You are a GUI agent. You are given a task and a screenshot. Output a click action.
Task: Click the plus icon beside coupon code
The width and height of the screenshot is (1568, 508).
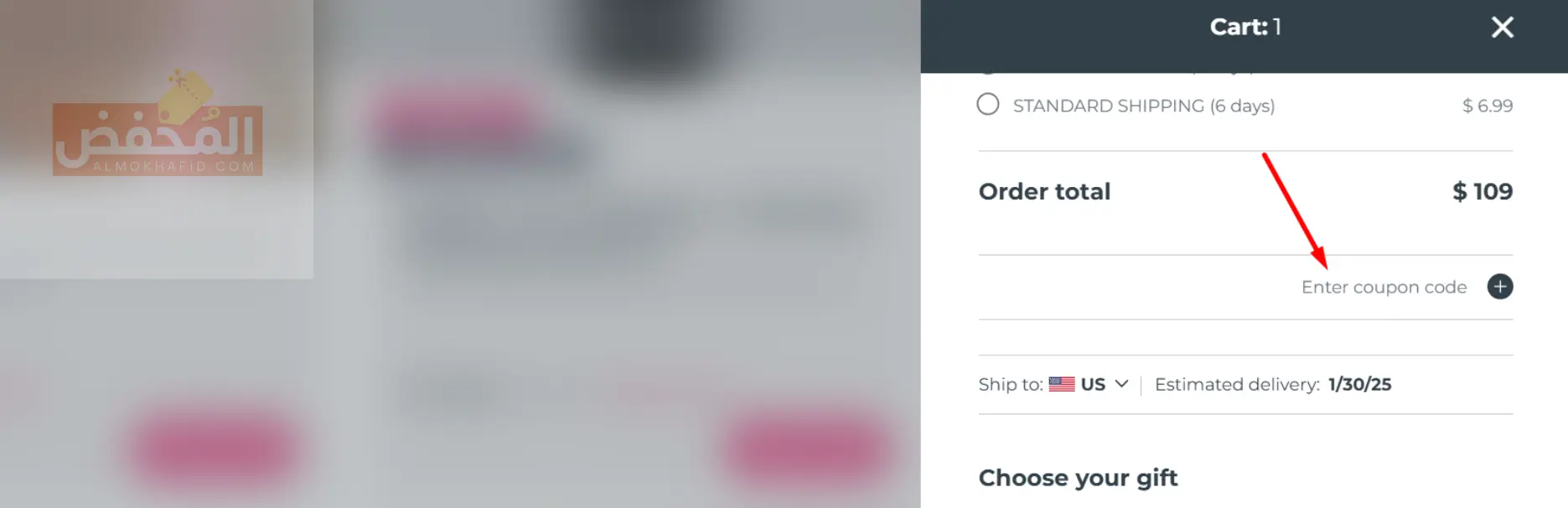(x=1499, y=287)
